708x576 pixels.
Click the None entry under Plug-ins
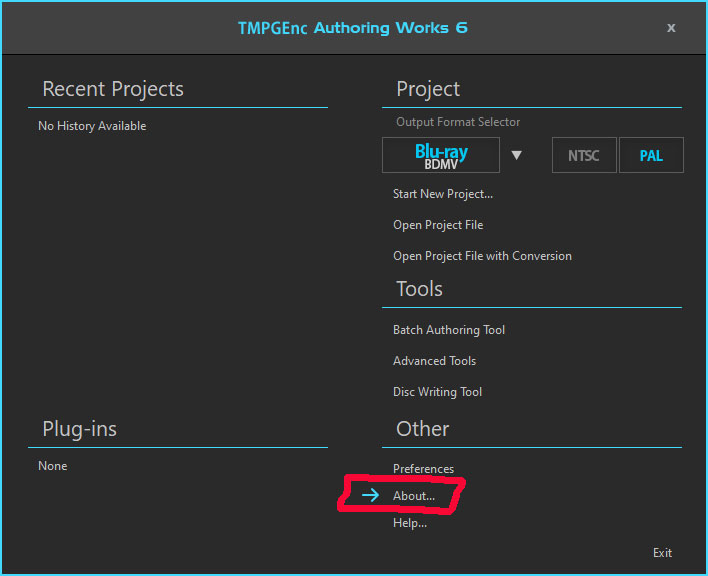53,466
